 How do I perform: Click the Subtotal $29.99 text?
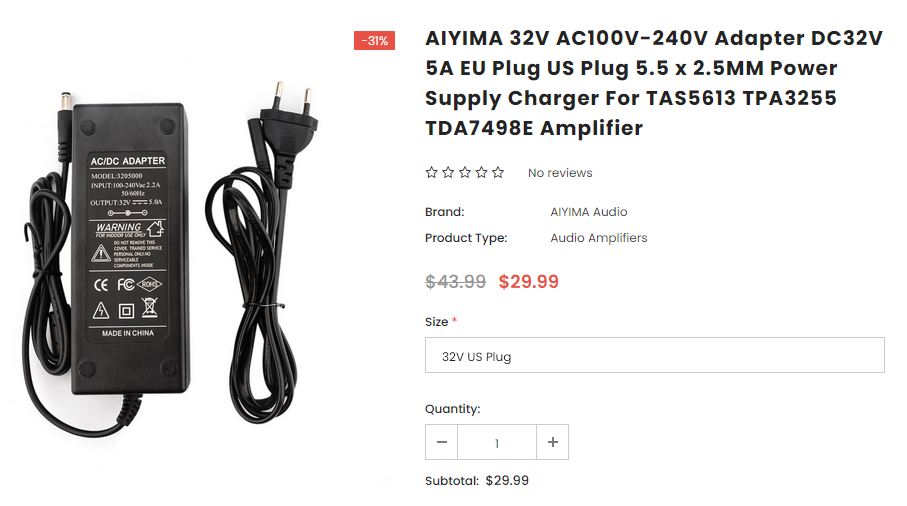pos(477,481)
